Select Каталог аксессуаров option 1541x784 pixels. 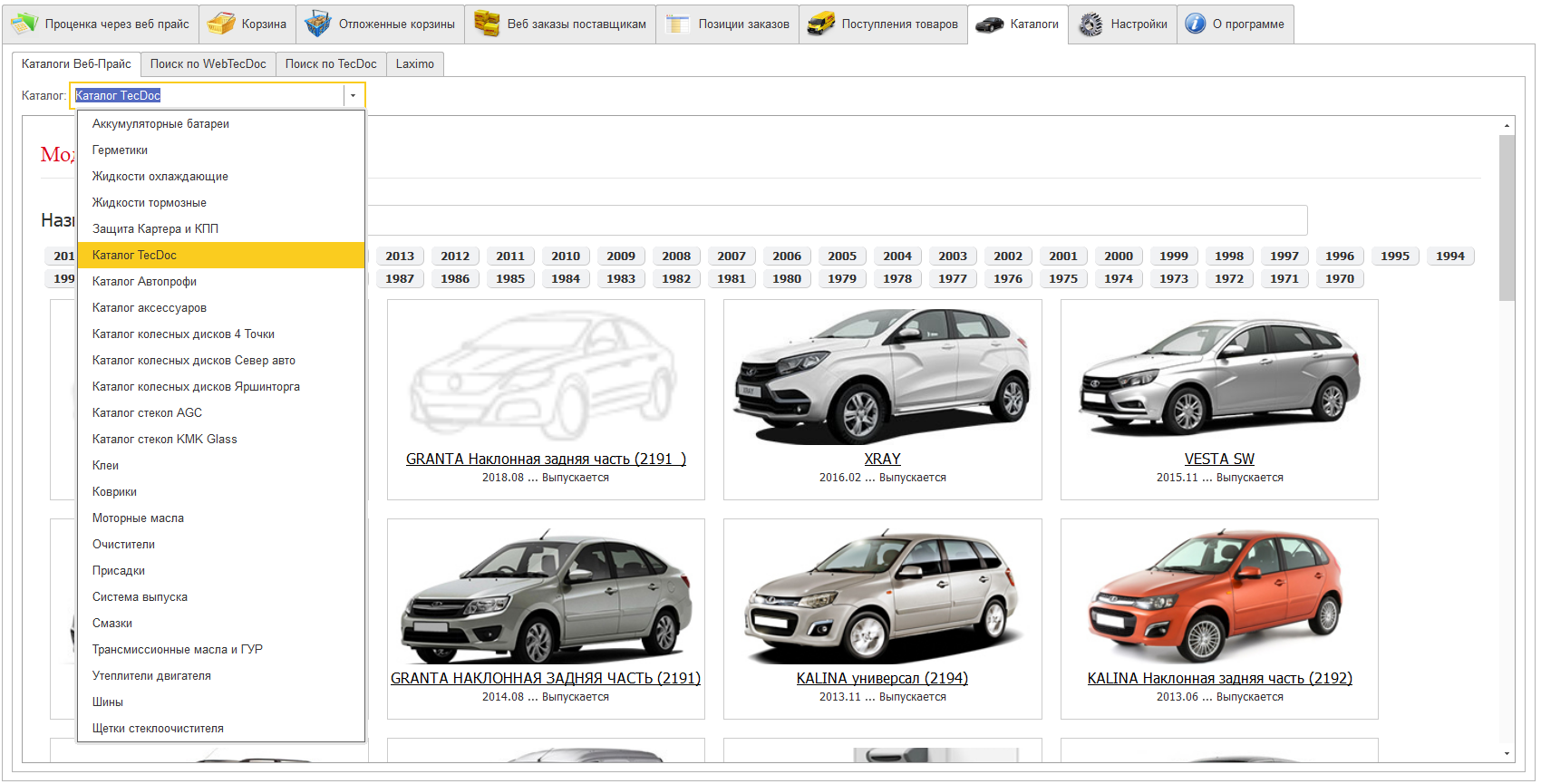pyautogui.click(x=221, y=308)
